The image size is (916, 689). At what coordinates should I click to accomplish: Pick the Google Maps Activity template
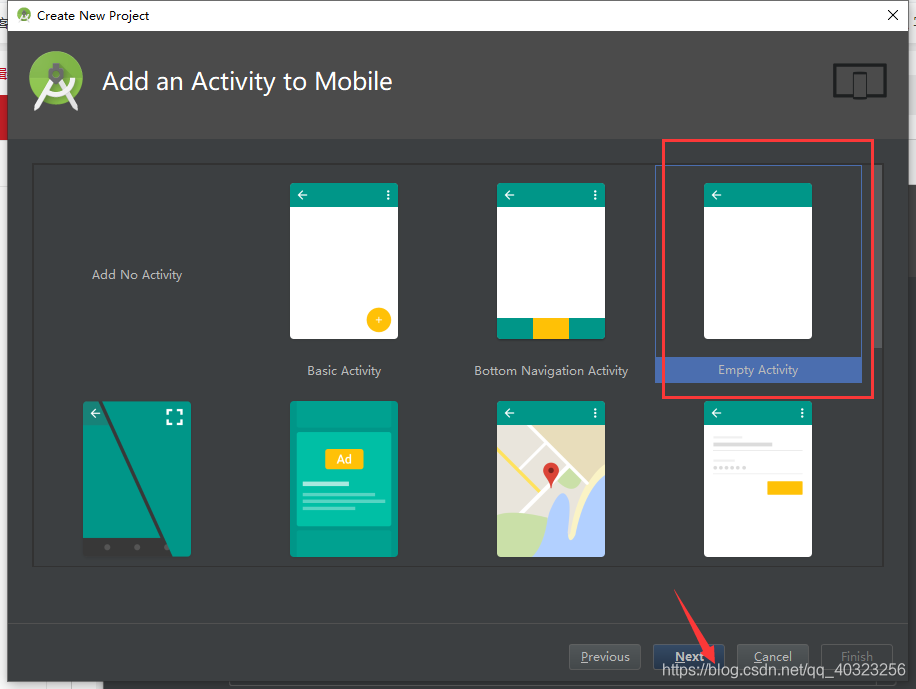(x=550, y=479)
